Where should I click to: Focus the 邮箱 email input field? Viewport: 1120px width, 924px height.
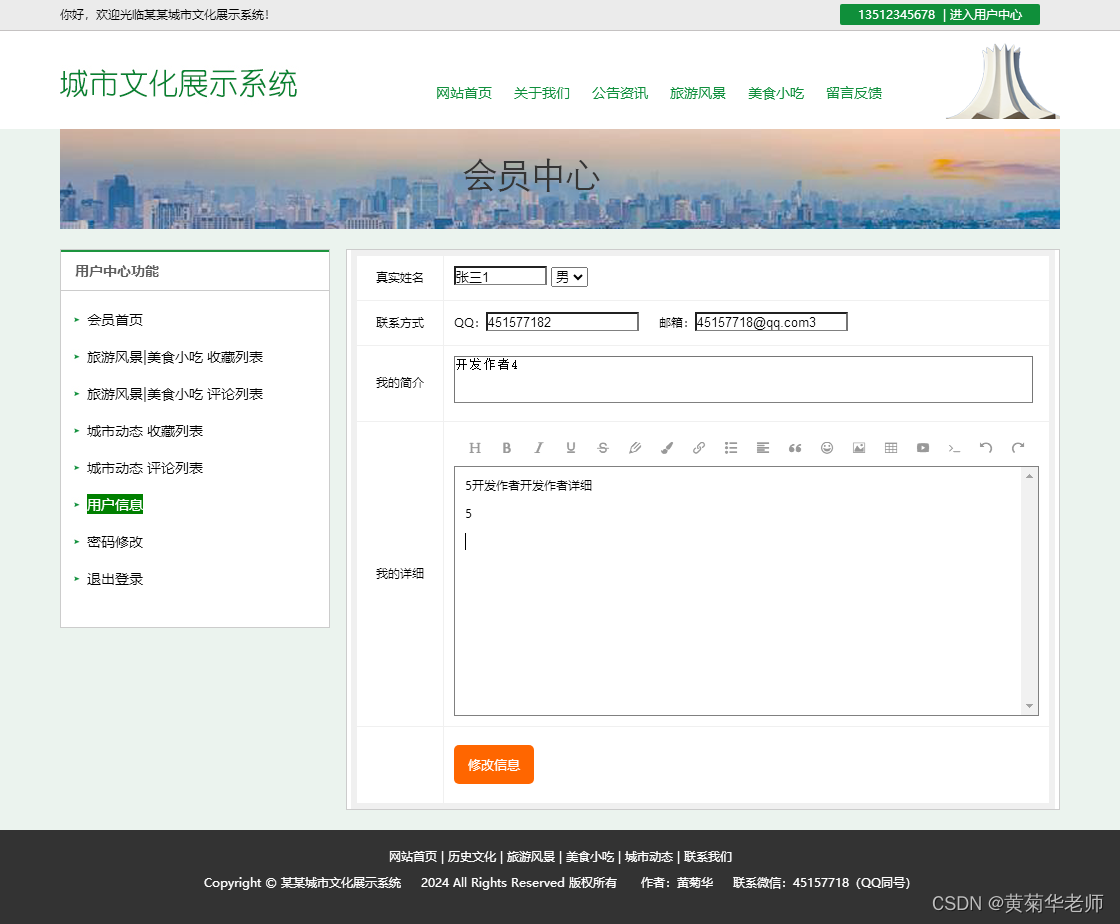pyautogui.click(x=771, y=322)
